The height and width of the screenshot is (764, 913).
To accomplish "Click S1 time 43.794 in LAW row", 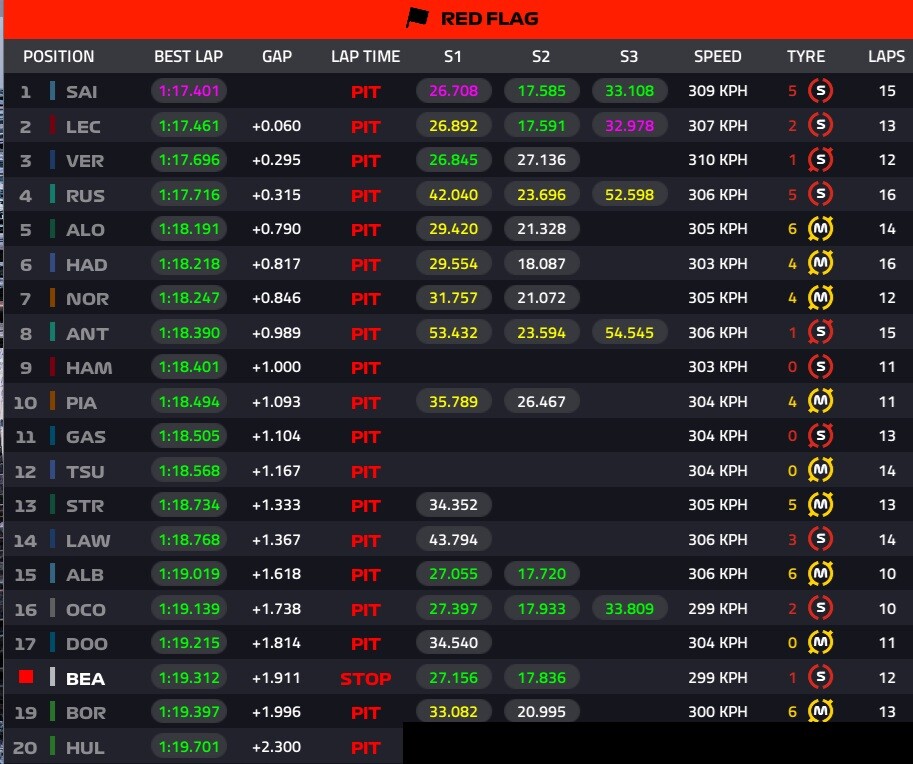I will (454, 539).
